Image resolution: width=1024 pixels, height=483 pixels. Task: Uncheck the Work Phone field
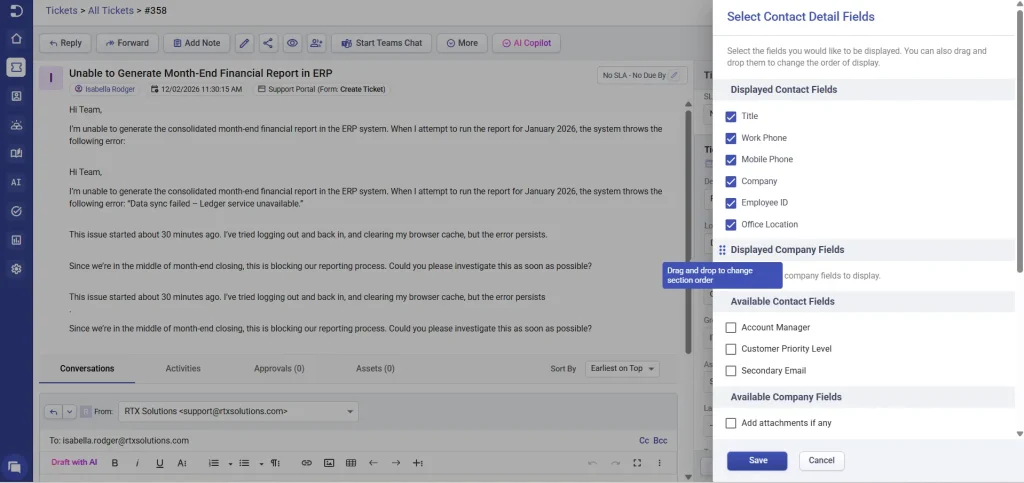[731, 138]
